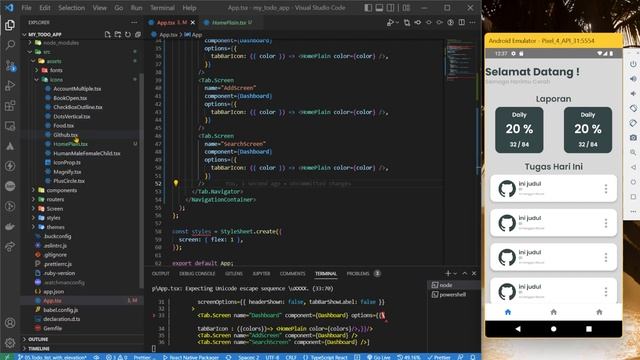Screen dimensions: 640x360
Task: Open the Explorer view in activity bar
Action: 10,25
